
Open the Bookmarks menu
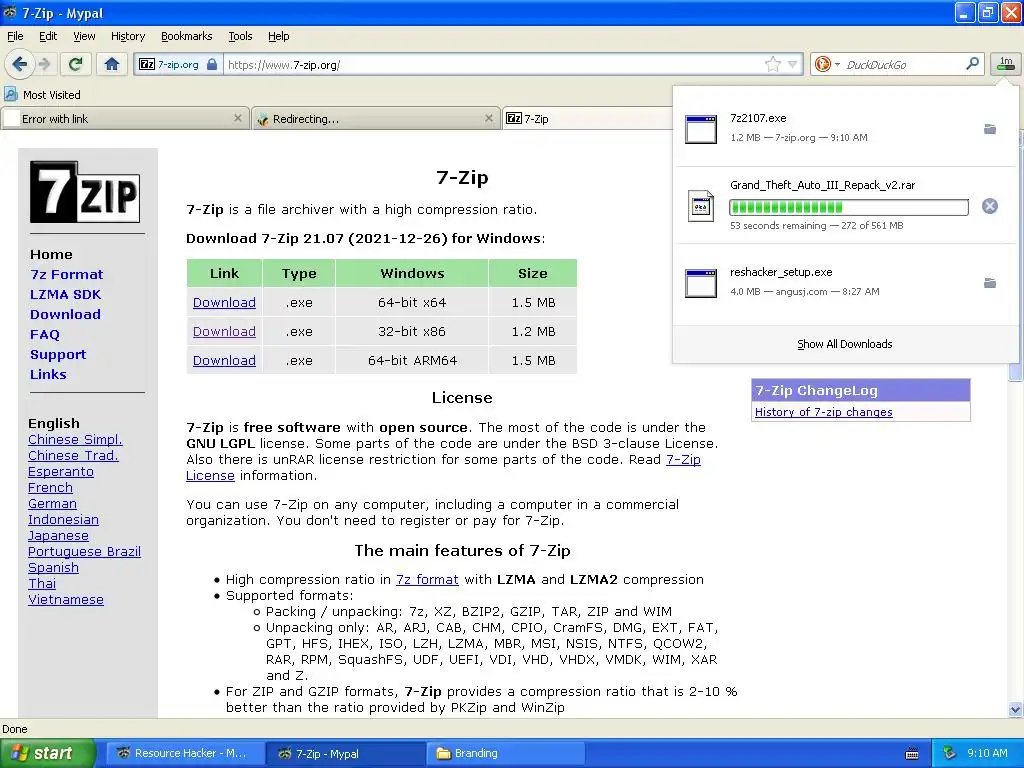point(187,36)
